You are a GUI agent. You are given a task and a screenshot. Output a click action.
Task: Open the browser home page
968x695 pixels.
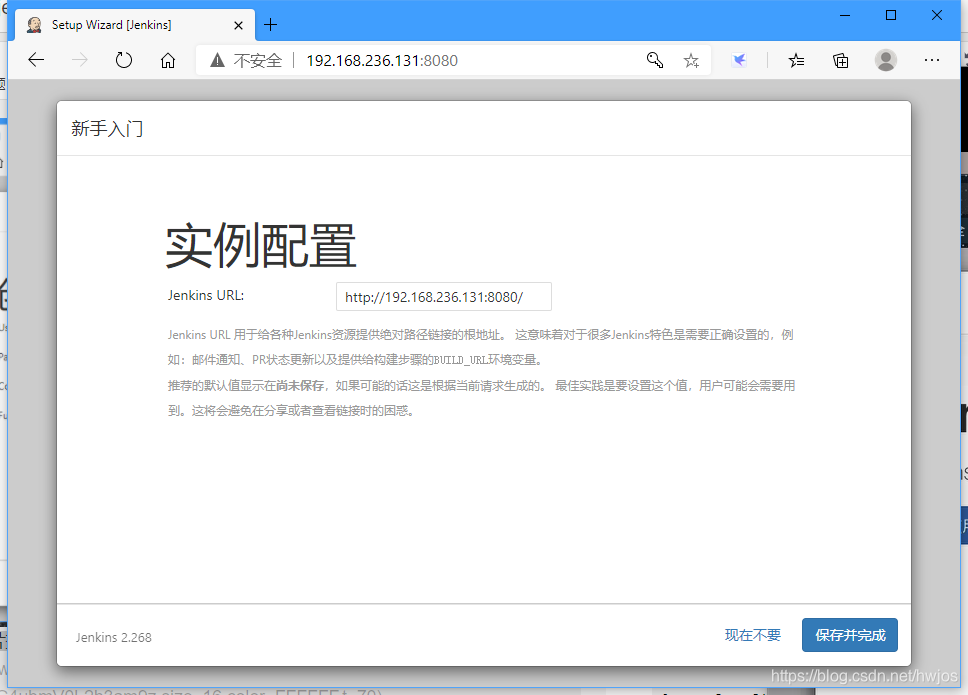pyautogui.click(x=168, y=60)
